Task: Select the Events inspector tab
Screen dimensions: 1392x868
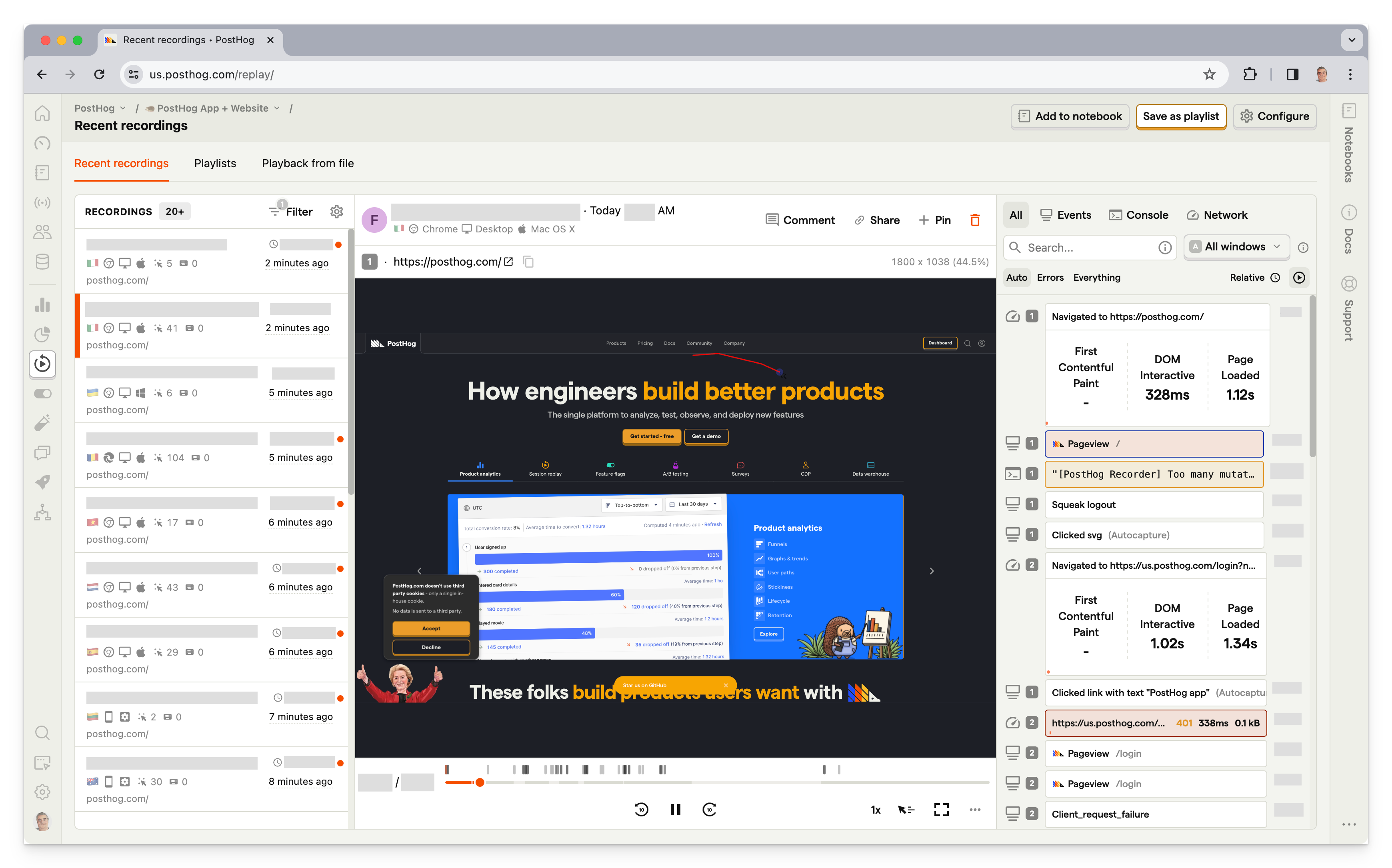Action: click(1065, 215)
